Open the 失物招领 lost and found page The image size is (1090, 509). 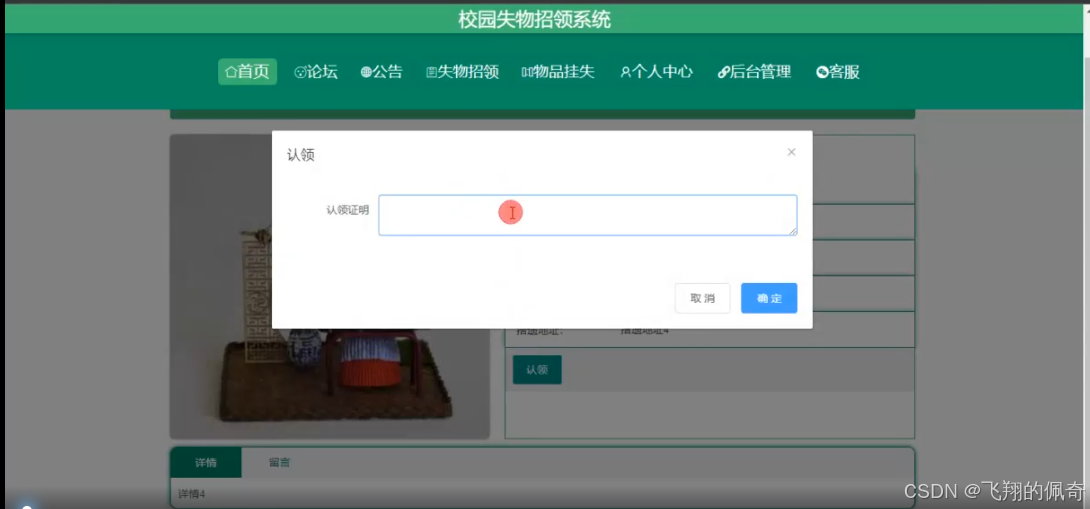[462, 72]
